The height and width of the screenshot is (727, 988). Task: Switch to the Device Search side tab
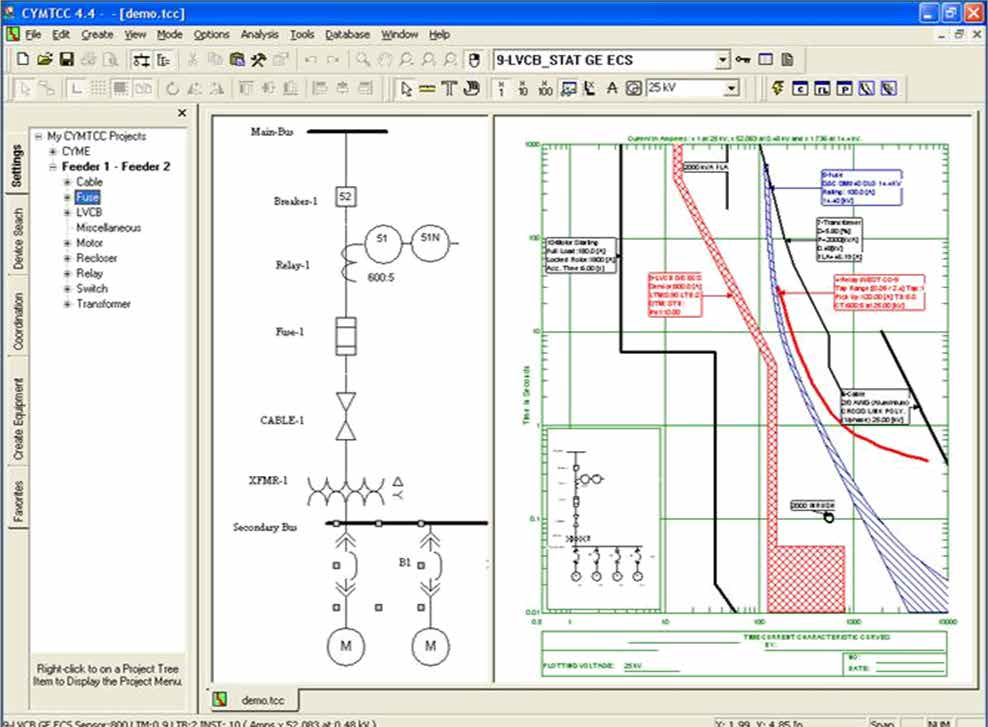17,238
